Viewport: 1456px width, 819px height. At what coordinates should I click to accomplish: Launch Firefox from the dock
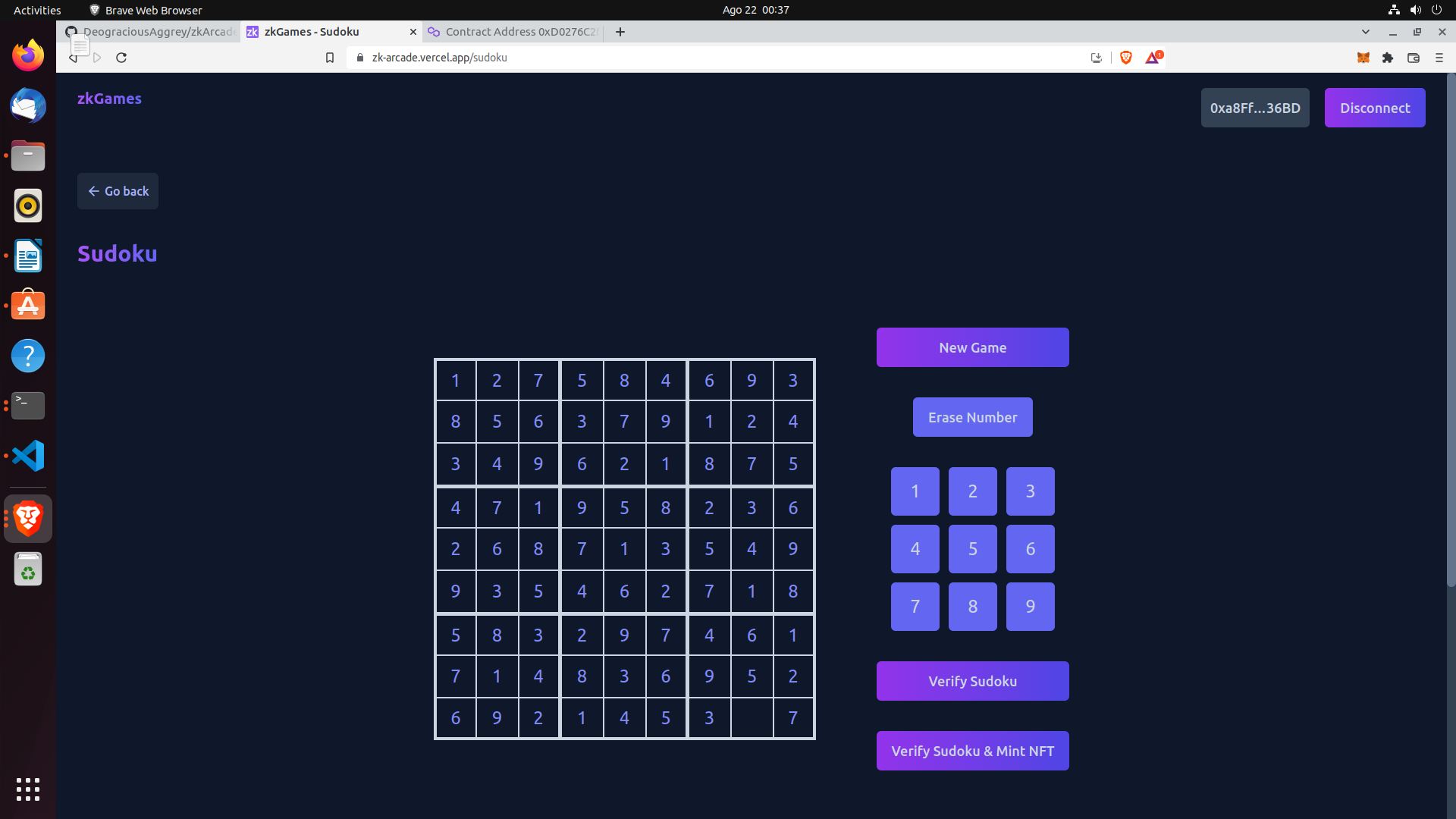coord(27,55)
